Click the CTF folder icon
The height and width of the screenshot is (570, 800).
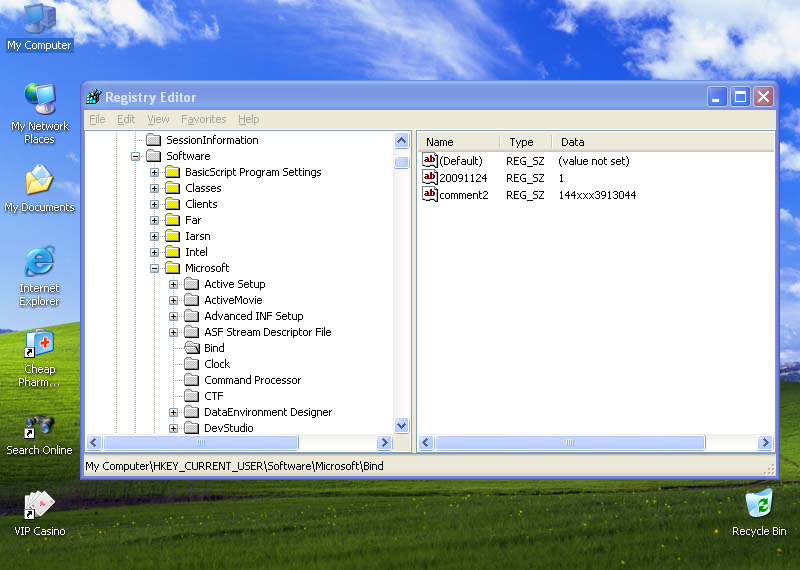pyautogui.click(x=192, y=396)
